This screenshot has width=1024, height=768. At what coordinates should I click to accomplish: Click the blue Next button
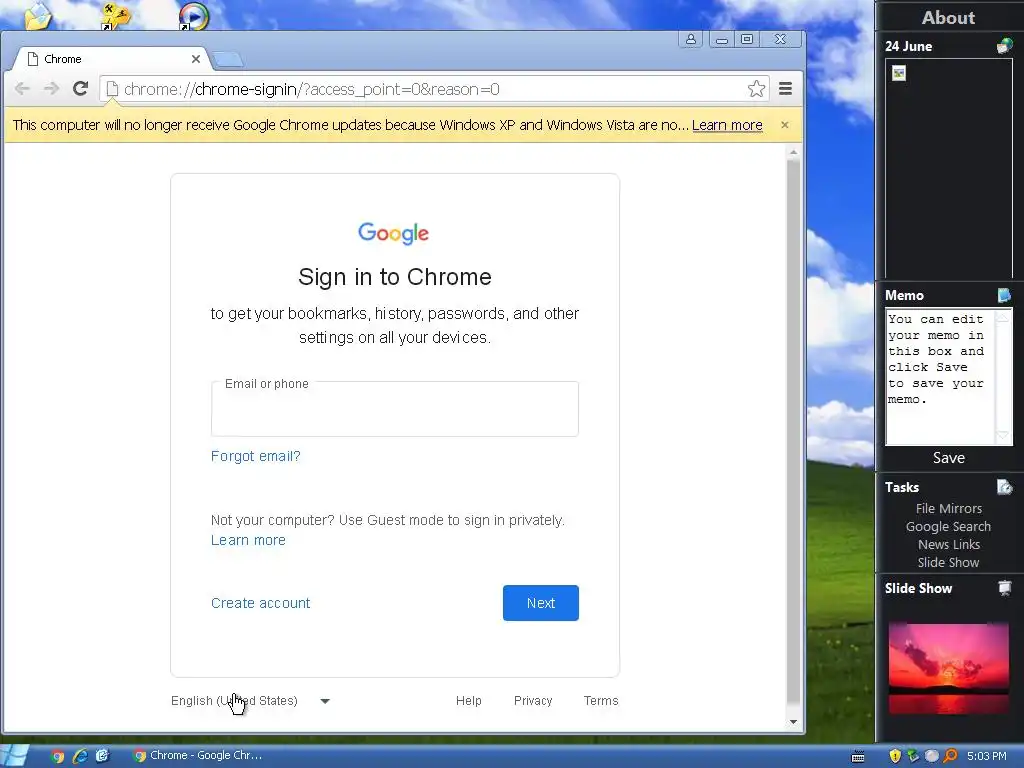[x=541, y=603]
